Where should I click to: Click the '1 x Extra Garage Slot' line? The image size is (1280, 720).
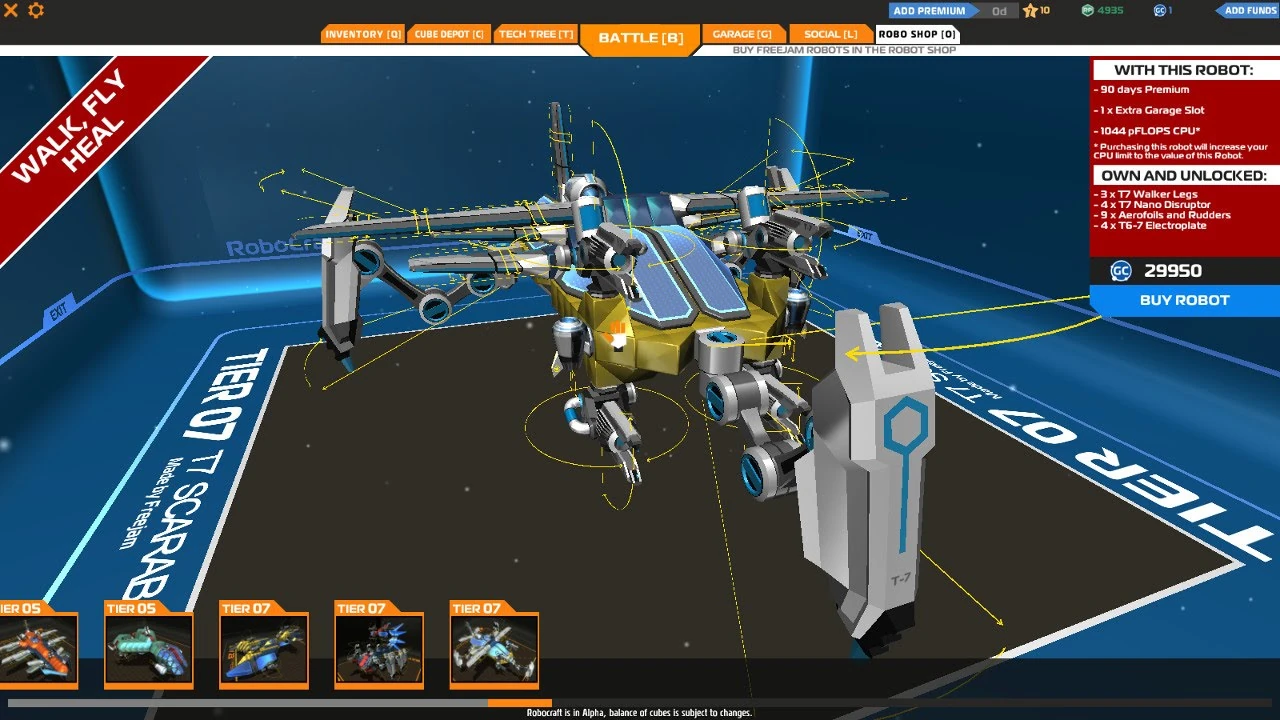click(x=1149, y=111)
